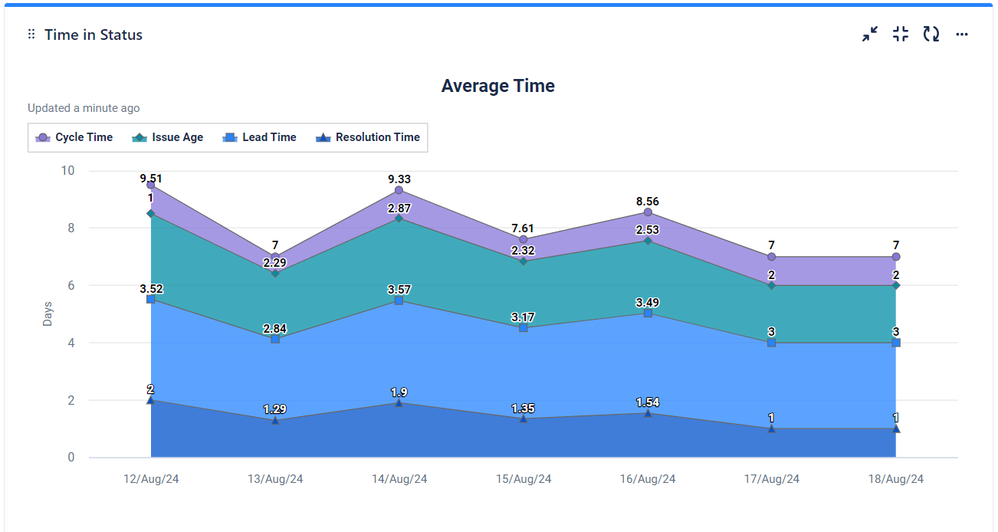
Task: Click the 'Updated a minute ago' text
Action: [x=84, y=108]
